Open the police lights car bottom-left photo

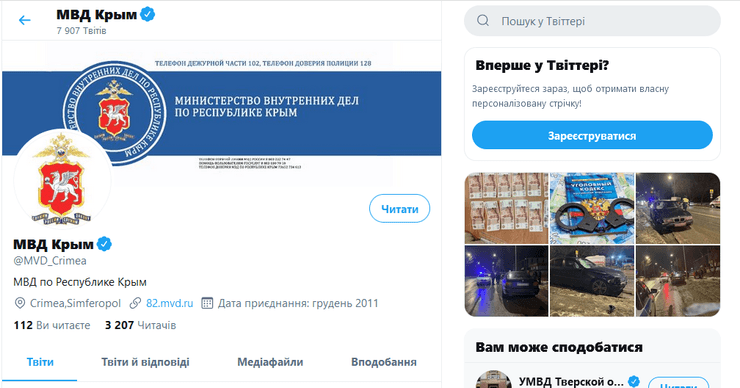(x=506, y=281)
